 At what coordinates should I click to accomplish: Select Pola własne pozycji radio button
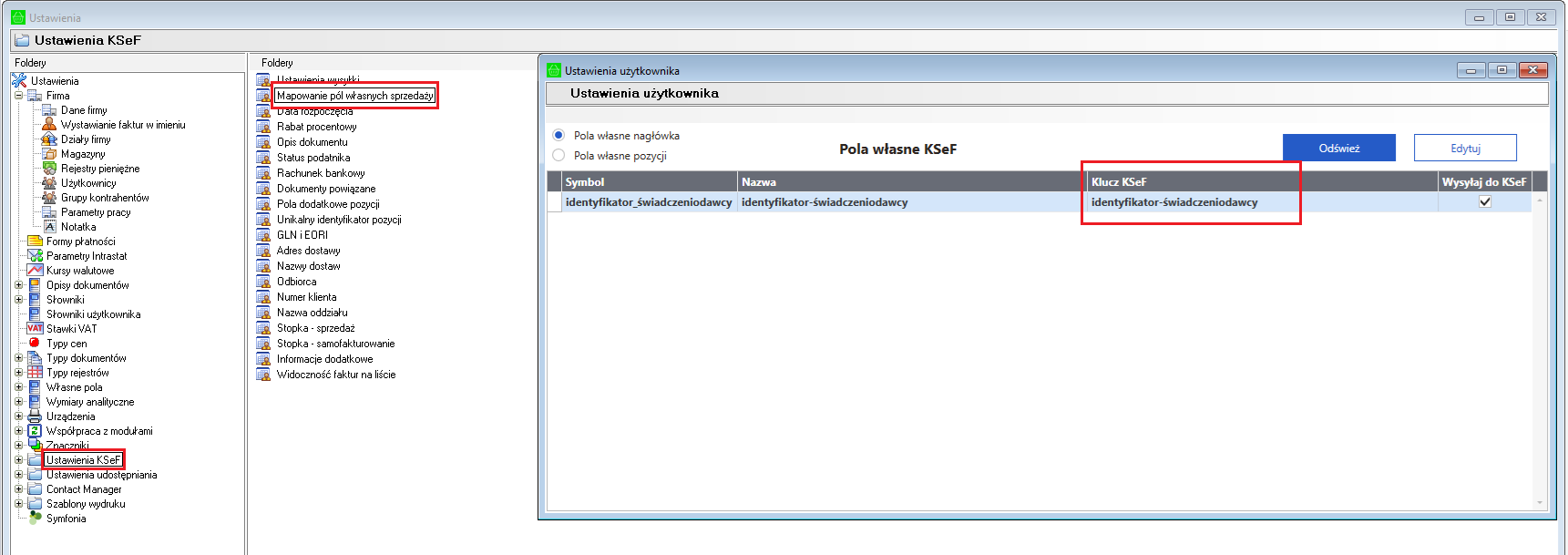pyautogui.click(x=559, y=155)
